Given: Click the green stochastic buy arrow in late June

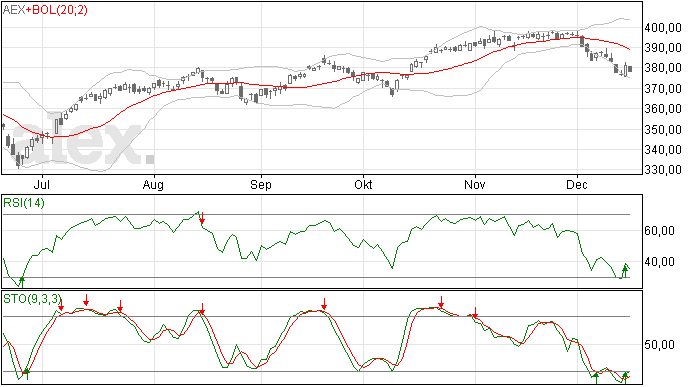Looking at the screenshot, I should coord(26,374).
